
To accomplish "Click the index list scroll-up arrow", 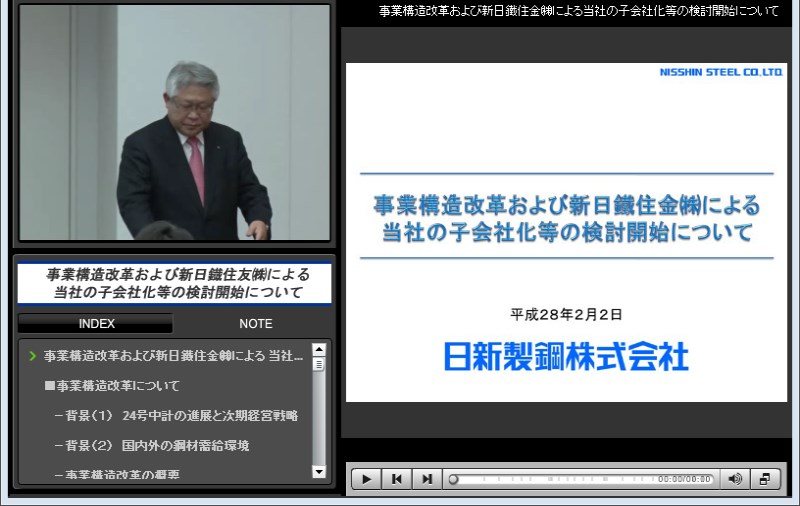I will (x=319, y=350).
